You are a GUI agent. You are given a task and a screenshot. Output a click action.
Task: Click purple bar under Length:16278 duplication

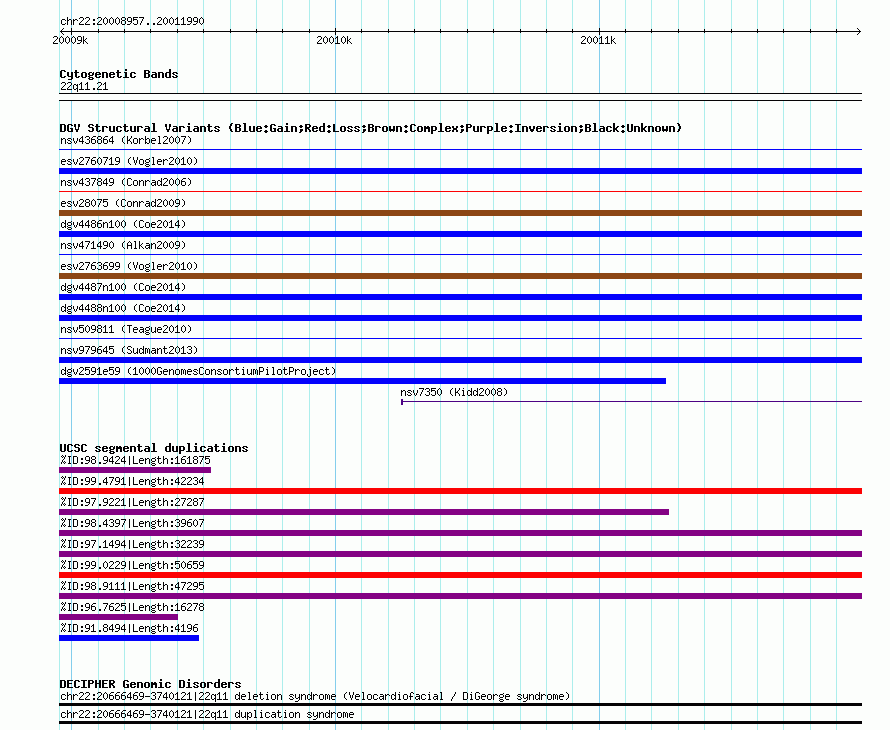pyautogui.click(x=118, y=617)
